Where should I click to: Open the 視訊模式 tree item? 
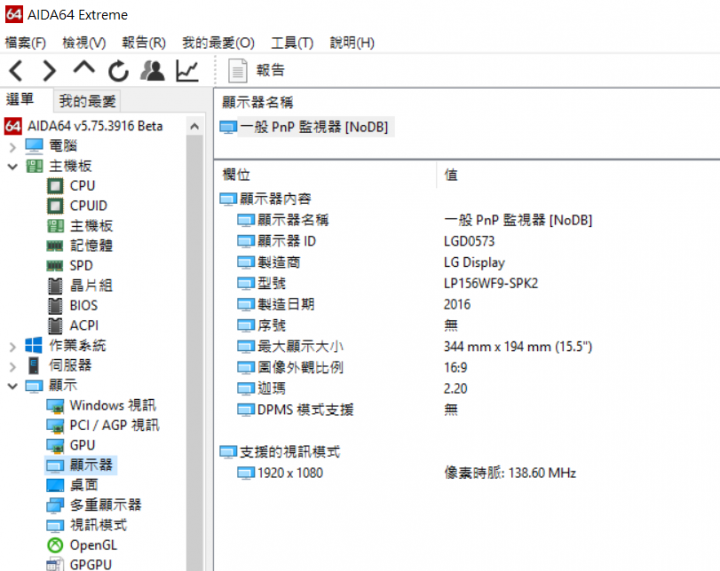(x=87, y=525)
